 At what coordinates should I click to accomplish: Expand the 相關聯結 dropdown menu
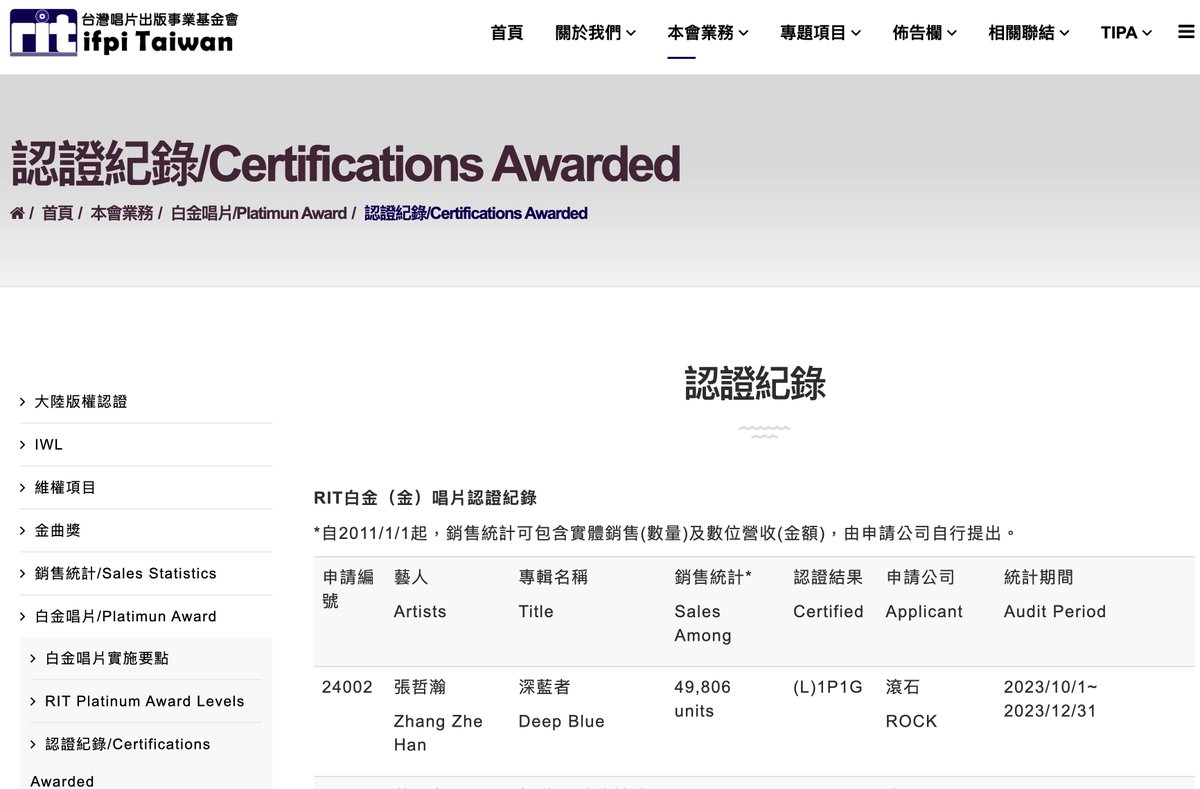point(1029,33)
